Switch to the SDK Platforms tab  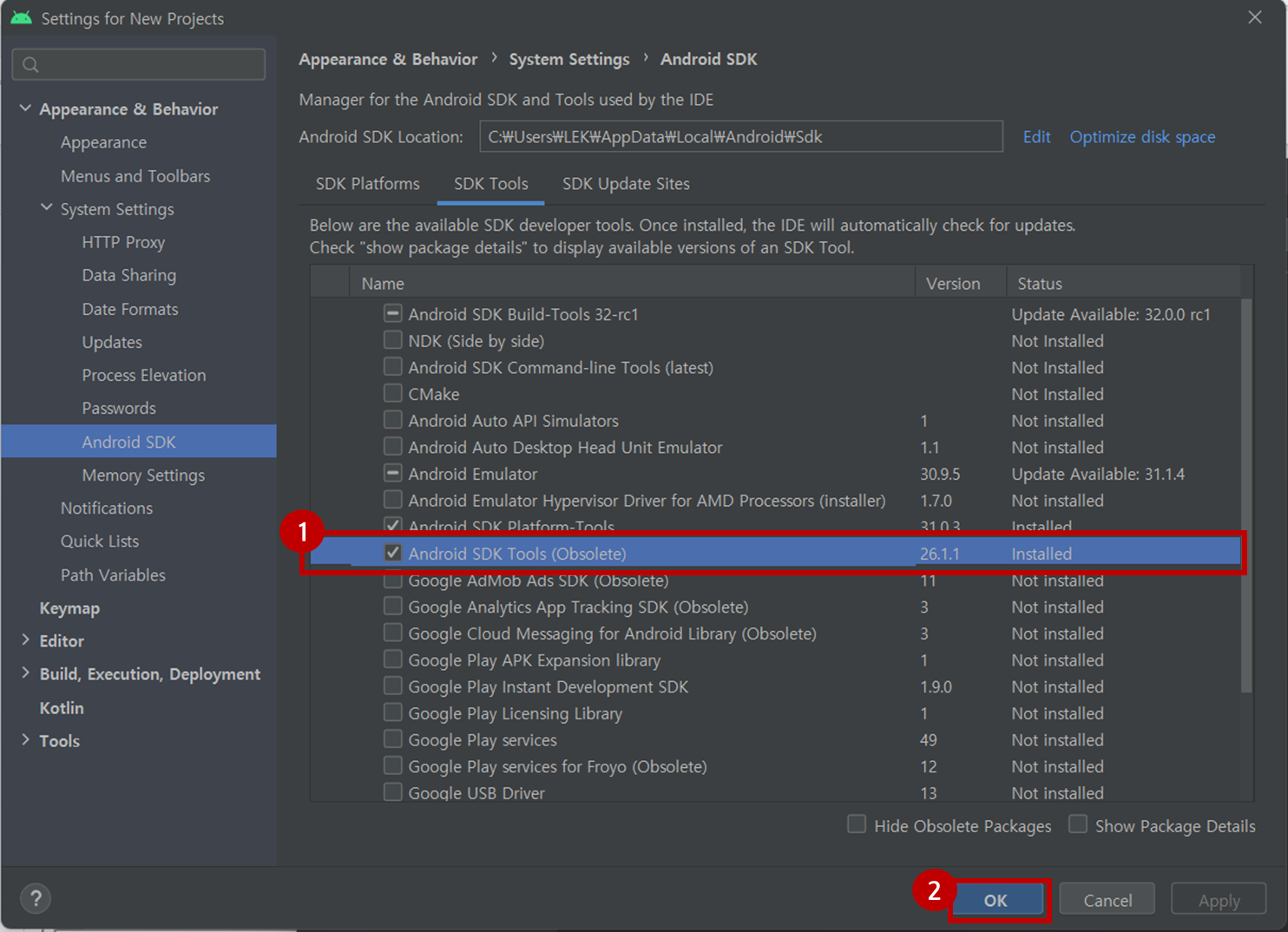(368, 184)
